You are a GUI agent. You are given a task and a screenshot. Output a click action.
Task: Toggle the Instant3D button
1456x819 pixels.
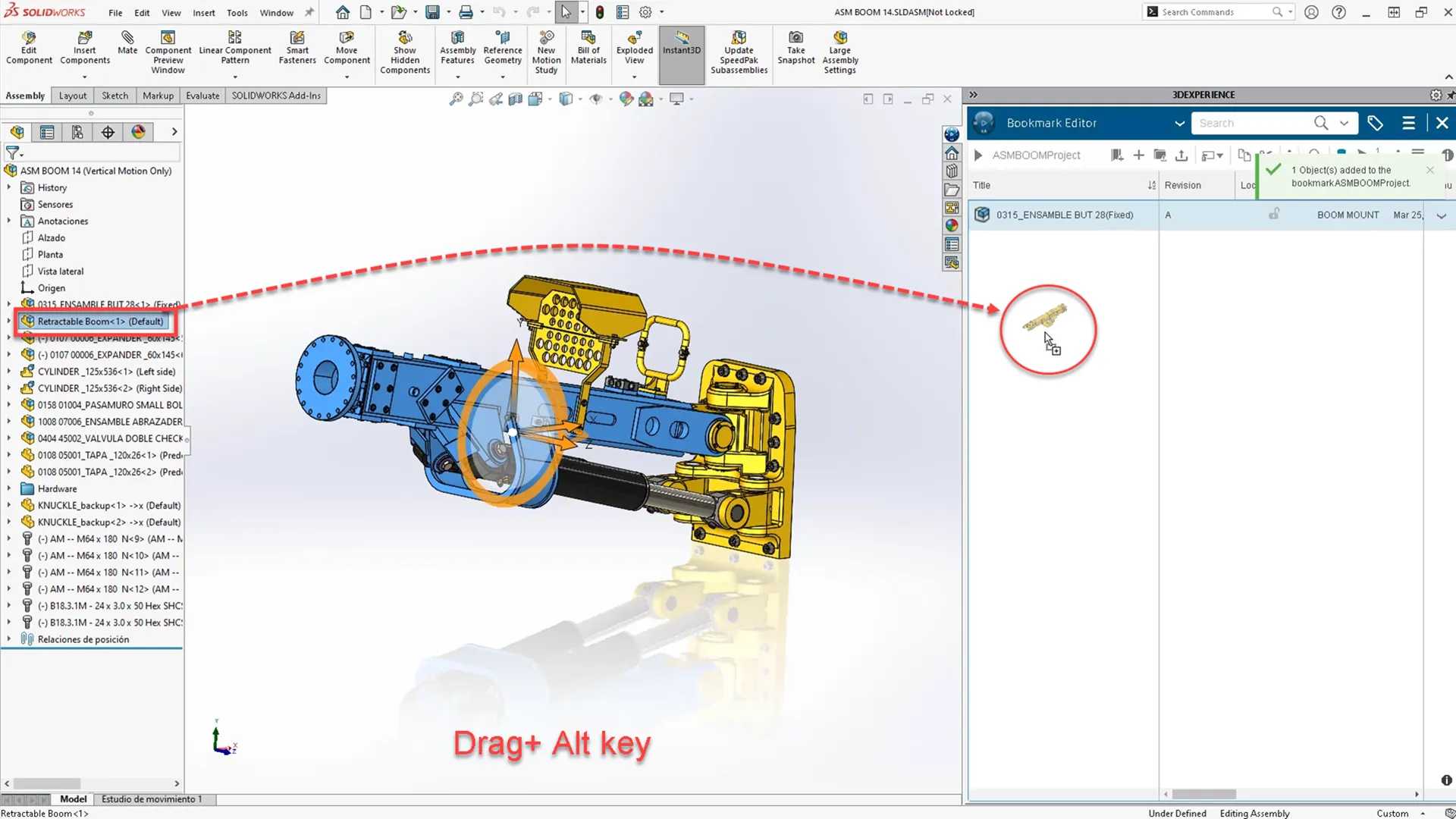[x=682, y=43]
